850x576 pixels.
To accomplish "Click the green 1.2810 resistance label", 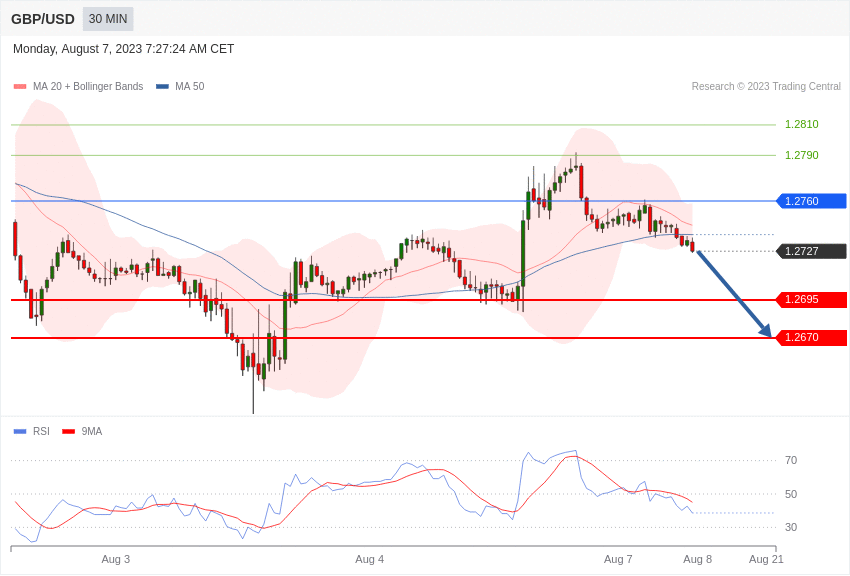I will (802, 125).
